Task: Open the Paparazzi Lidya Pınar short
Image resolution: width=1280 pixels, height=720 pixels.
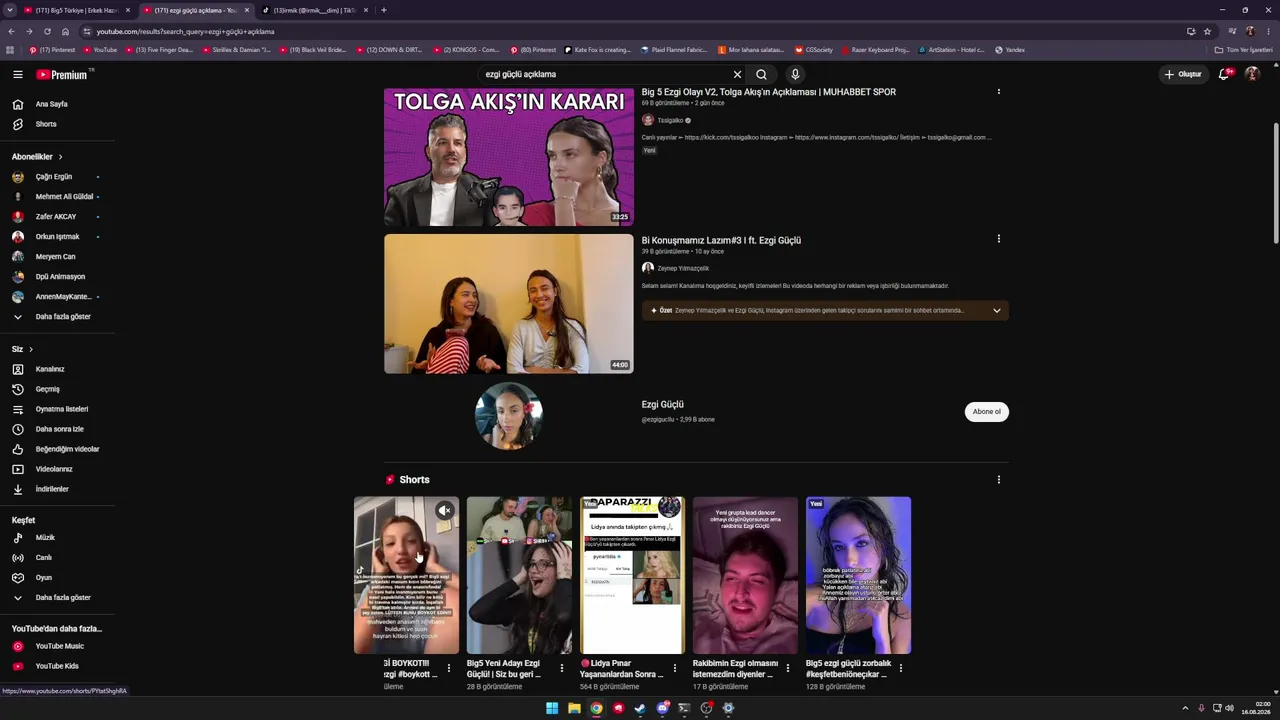Action: [x=633, y=576]
